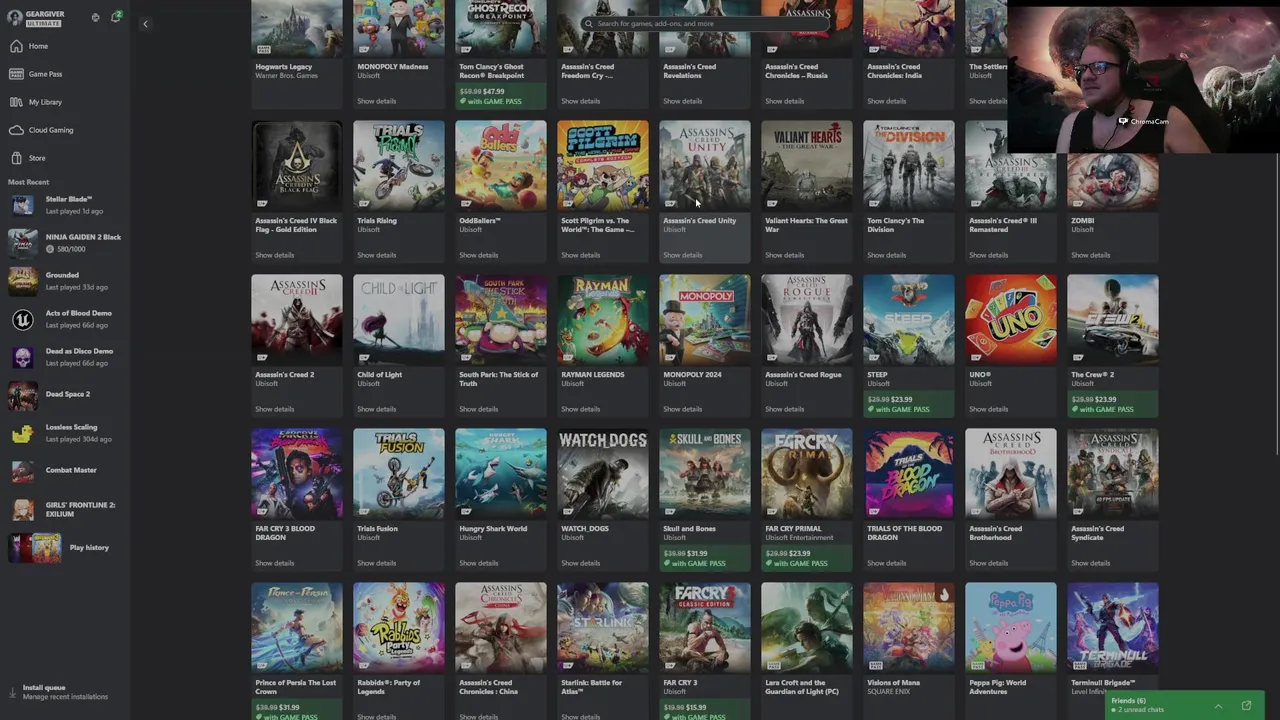The height and width of the screenshot is (720, 1280).
Task: Show details for MONOPOLY Madness
Action: [x=377, y=101]
